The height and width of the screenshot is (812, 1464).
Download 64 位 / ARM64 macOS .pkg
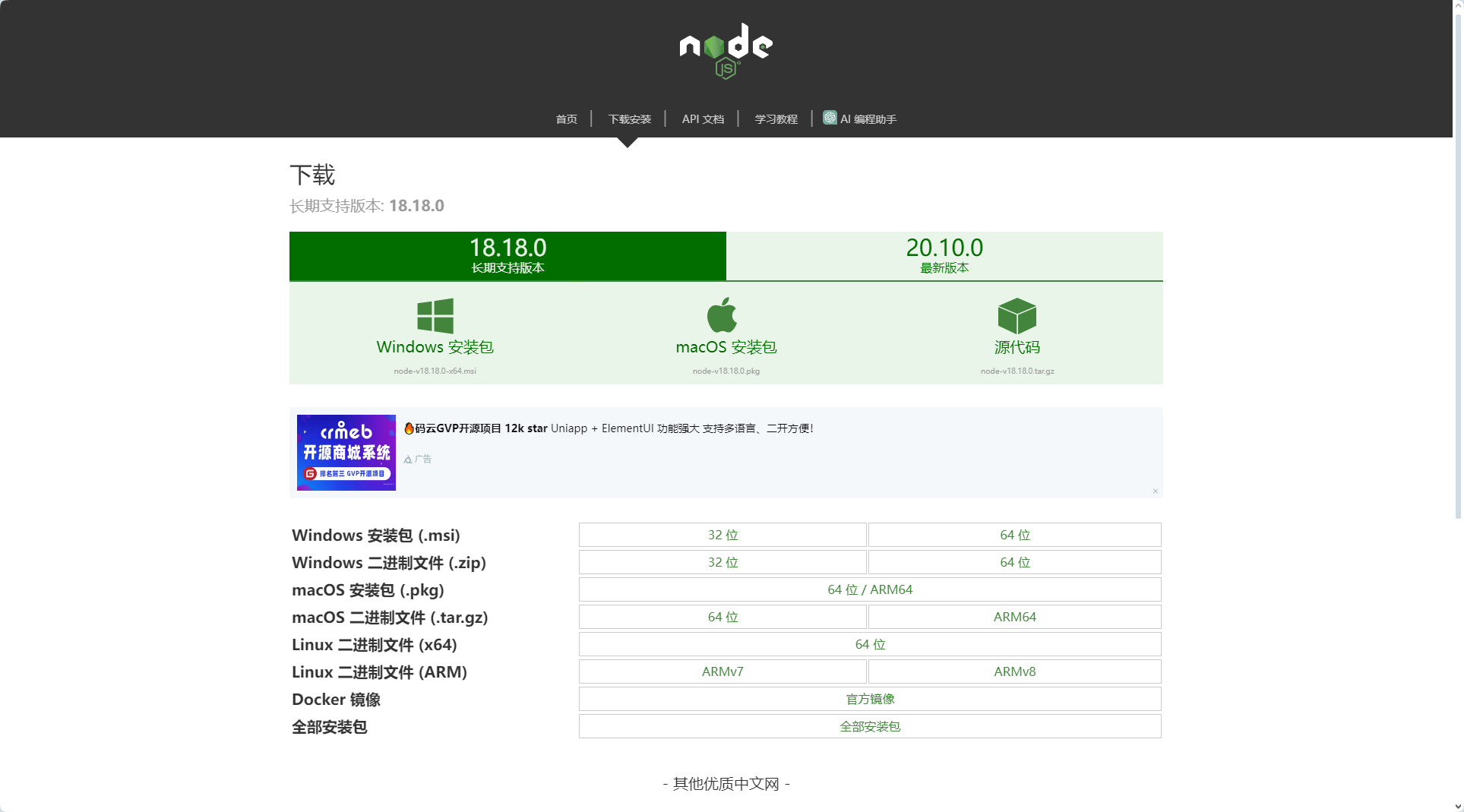870,589
